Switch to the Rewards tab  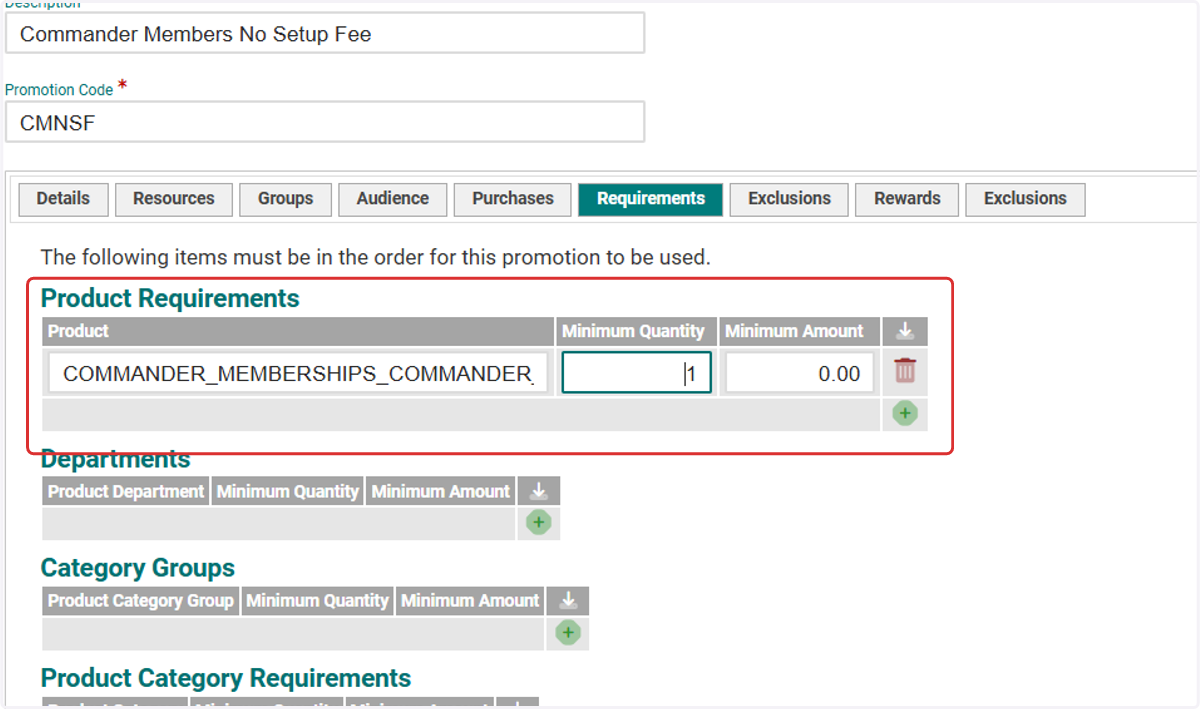point(907,199)
